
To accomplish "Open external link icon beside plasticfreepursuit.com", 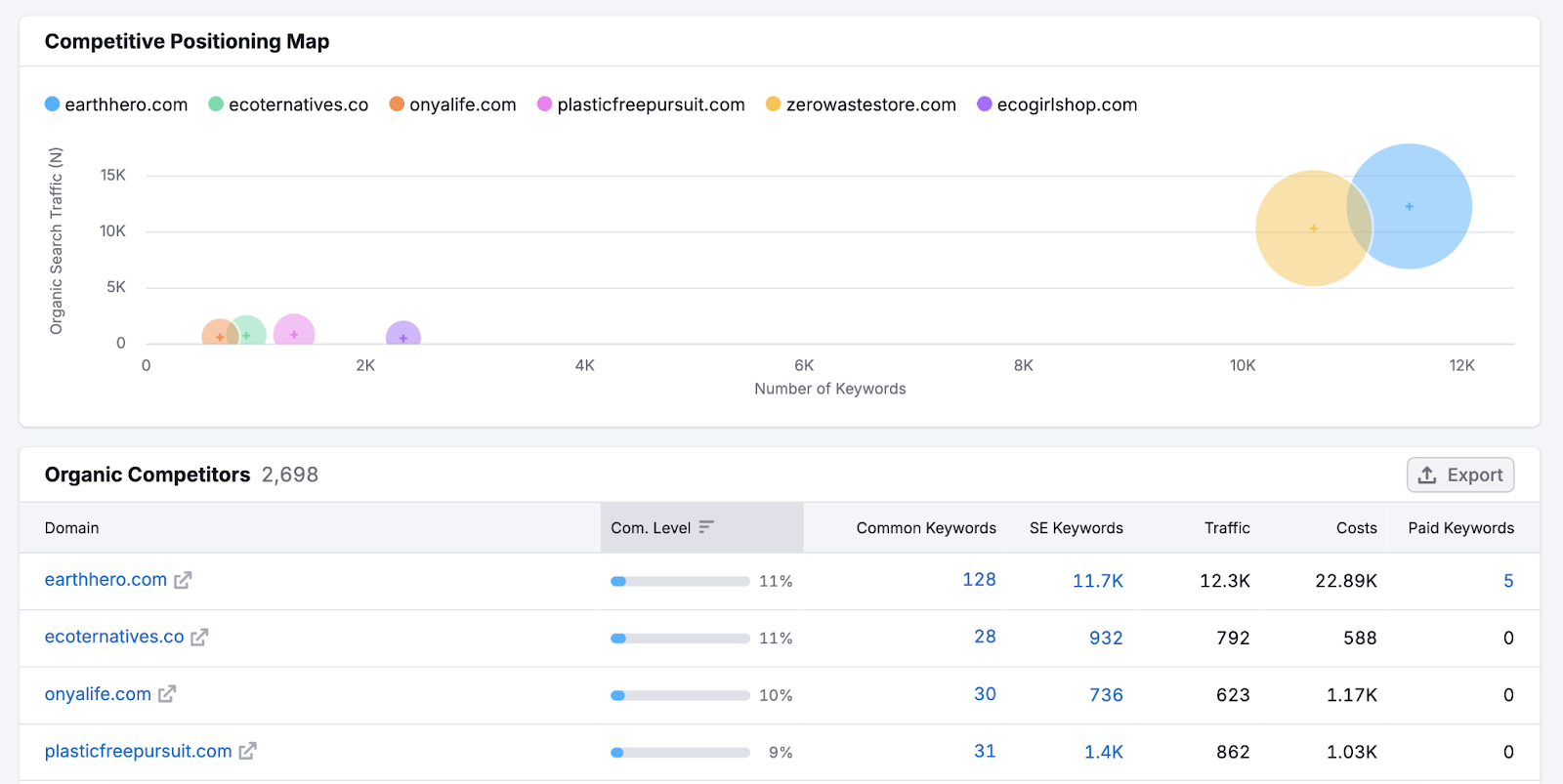I will pos(248,751).
